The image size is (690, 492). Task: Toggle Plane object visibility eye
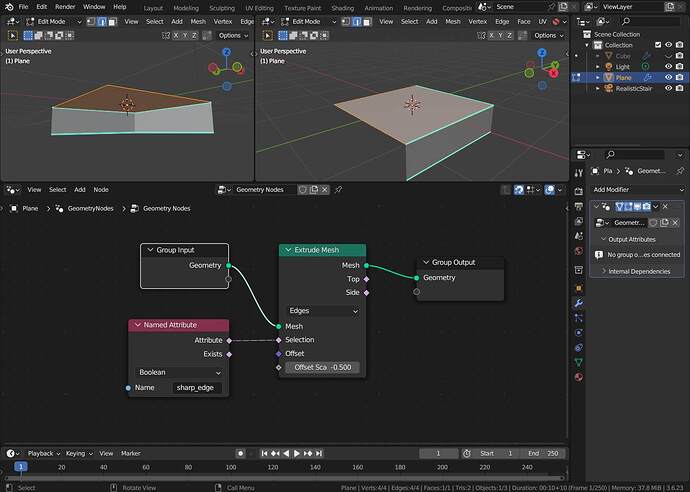coord(668,77)
